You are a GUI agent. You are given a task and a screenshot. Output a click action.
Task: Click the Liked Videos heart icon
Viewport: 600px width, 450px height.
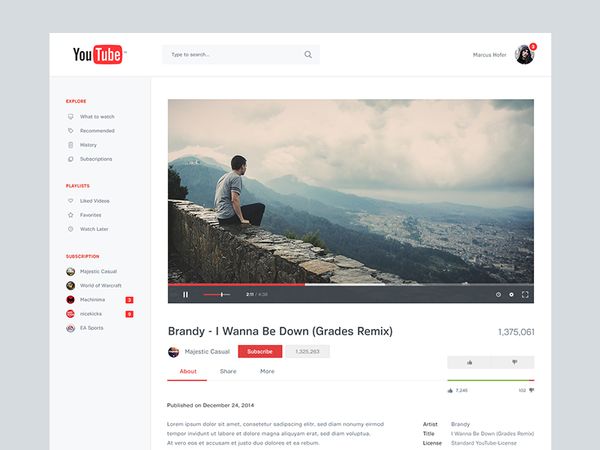(x=70, y=201)
